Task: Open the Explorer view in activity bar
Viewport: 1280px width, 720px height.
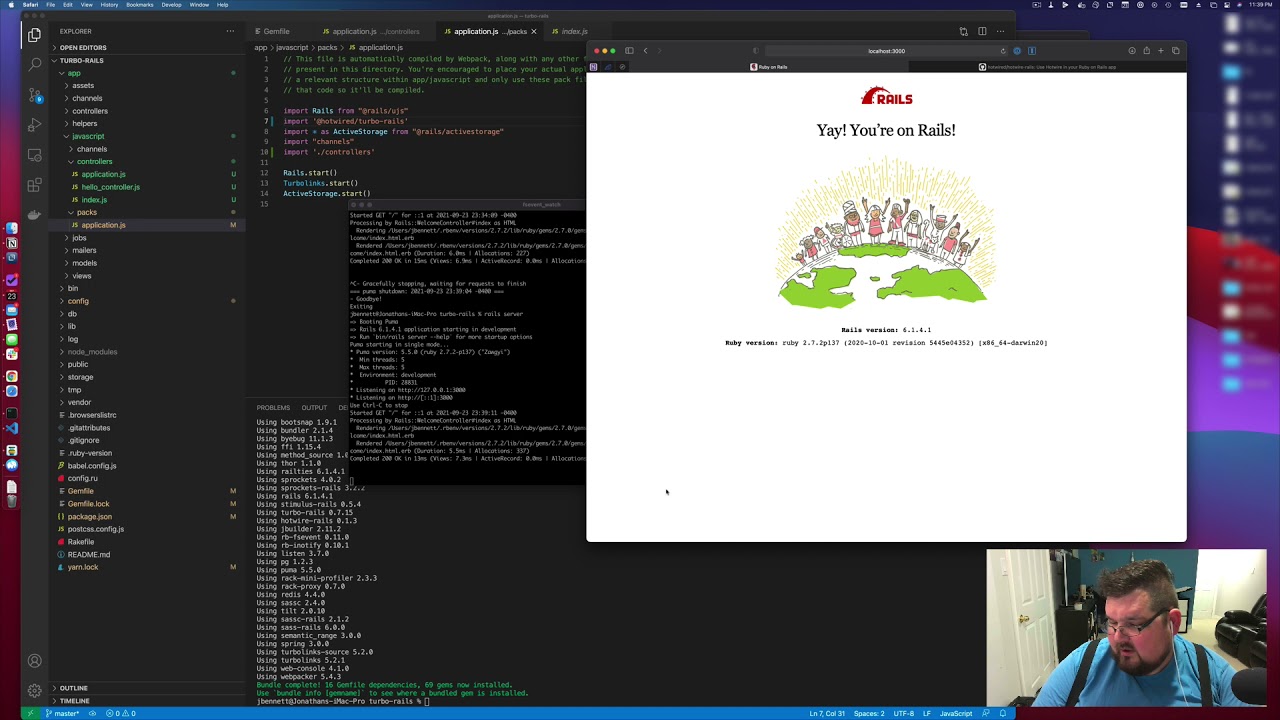Action: tap(34, 35)
